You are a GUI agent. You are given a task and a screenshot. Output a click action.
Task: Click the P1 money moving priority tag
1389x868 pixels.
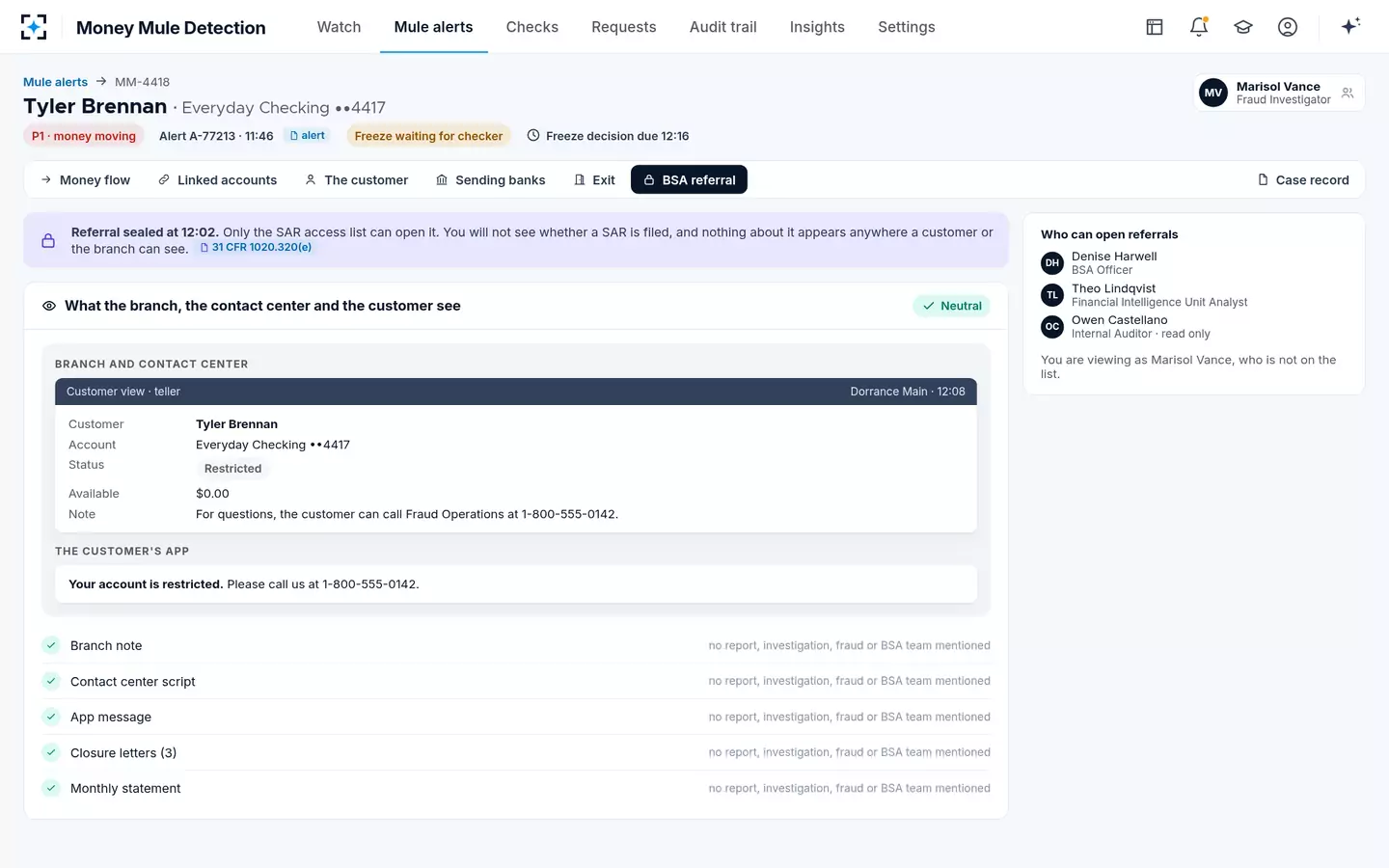pos(84,136)
